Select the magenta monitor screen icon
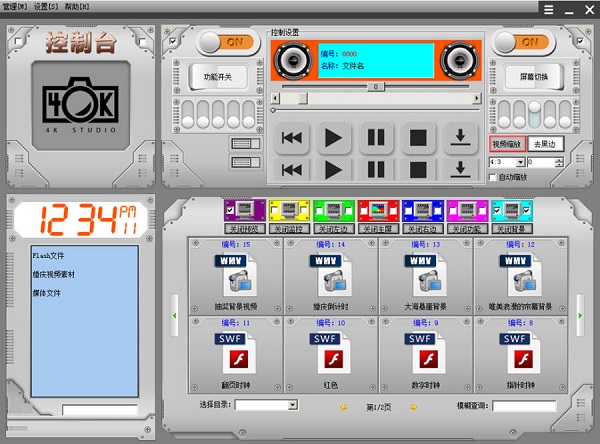Image resolution: width=600 pixels, height=444 pixels. click(x=467, y=210)
